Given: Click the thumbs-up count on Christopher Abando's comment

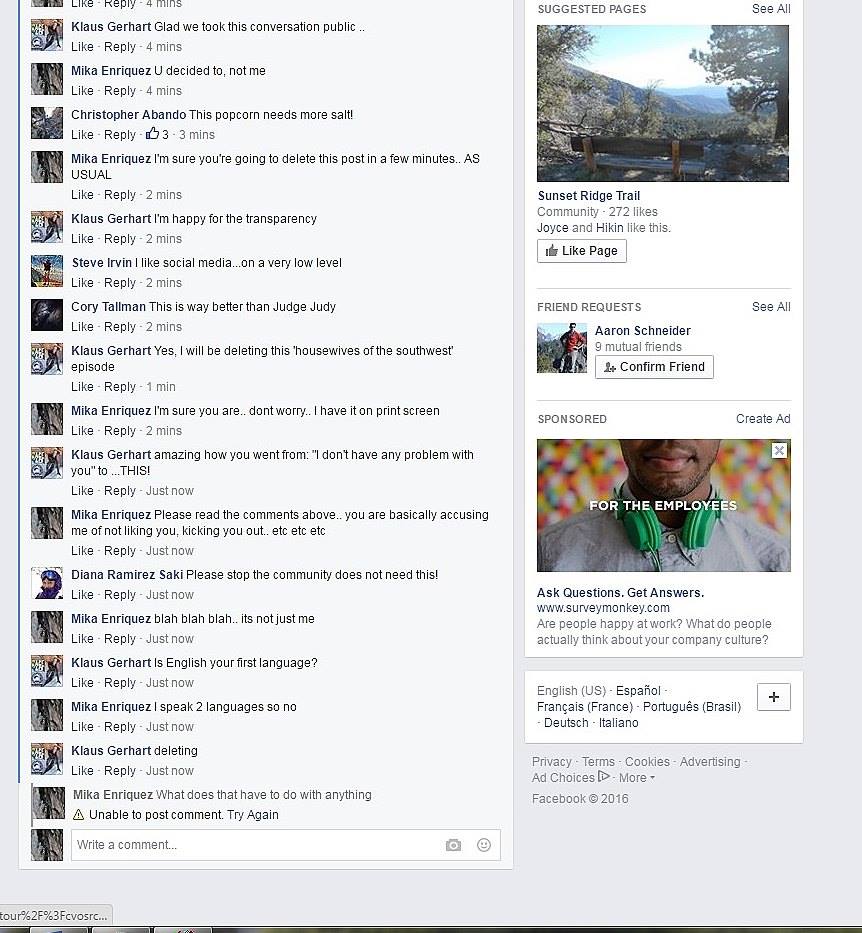Looking at the screenshot, I should [x=158, y=134].
